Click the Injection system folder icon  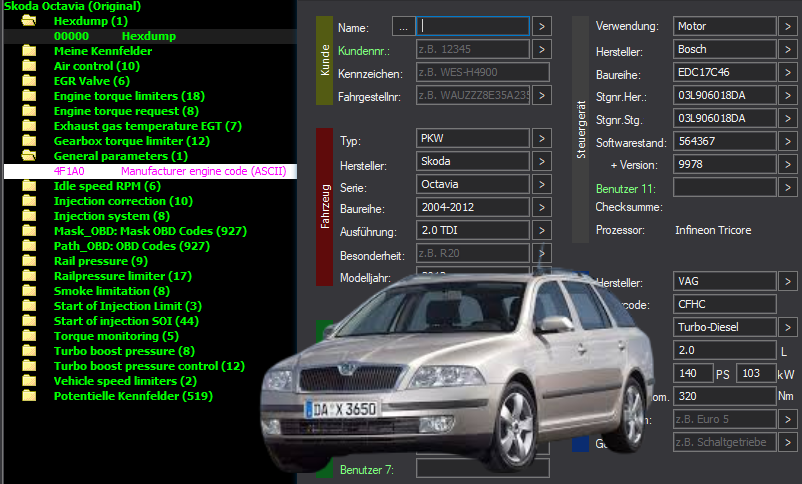29,215
